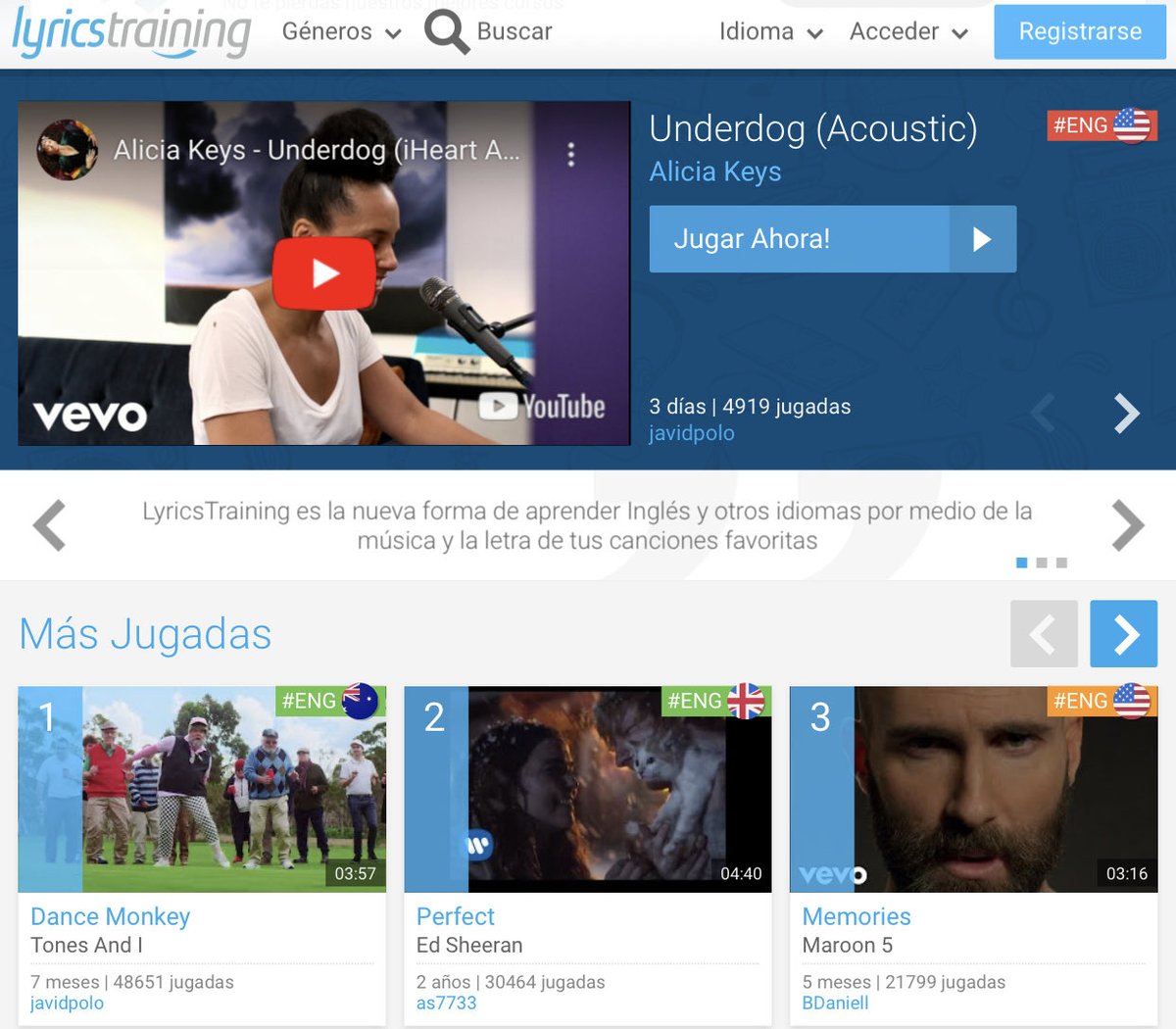The width and height of the screenshot is (1176, 1029).
Task: Open as7733 user link
Action: point(446,1004)
